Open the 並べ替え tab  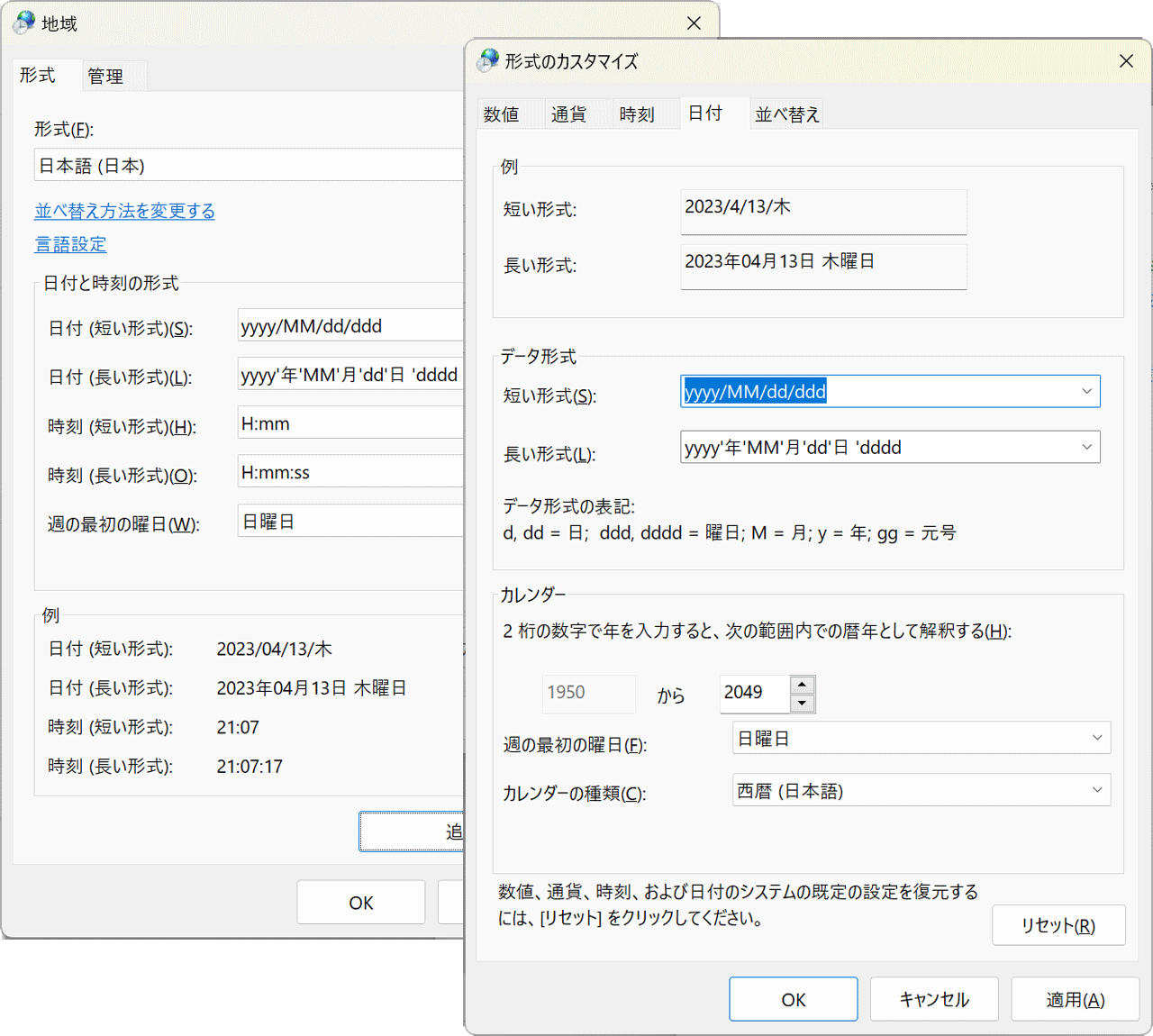coord(787,114)
